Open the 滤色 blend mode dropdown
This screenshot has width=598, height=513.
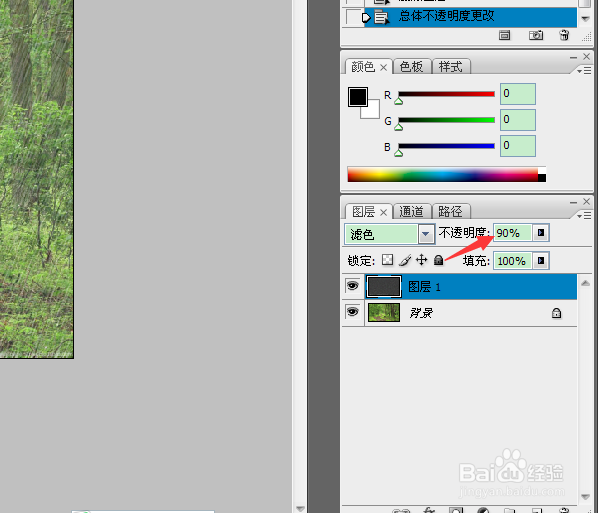(x=426, y=234)
